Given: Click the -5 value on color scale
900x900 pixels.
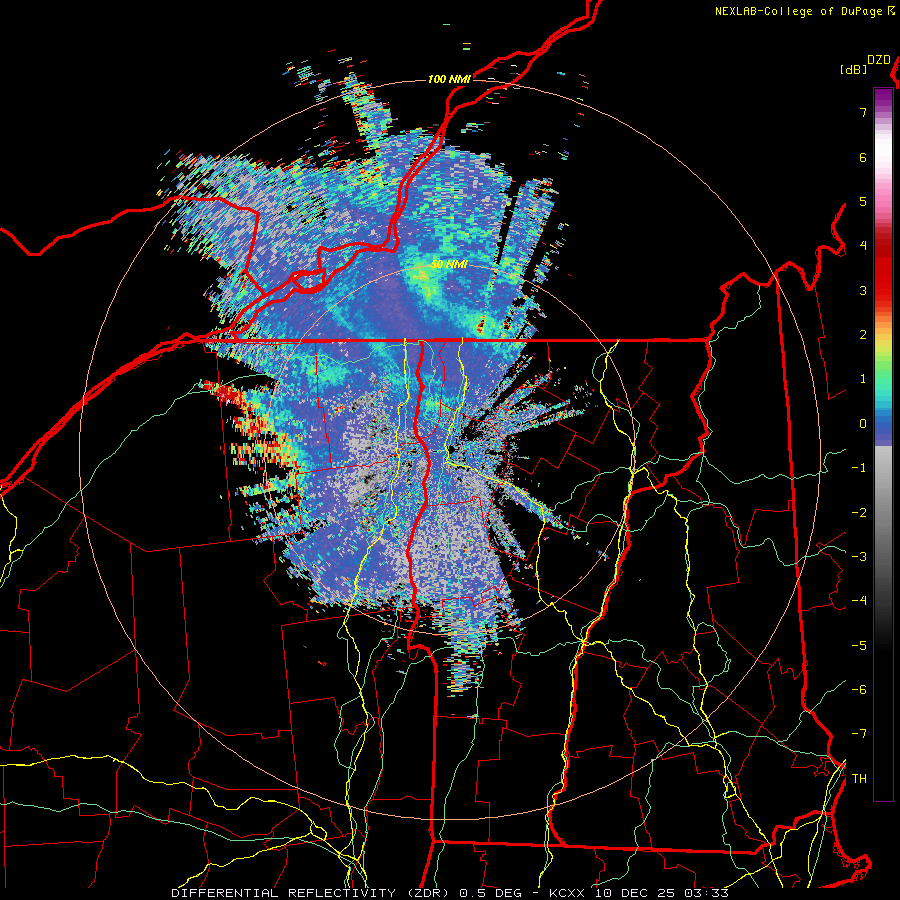Looking at the screenshot, I should pyautogui.click(x=859, y=645).
